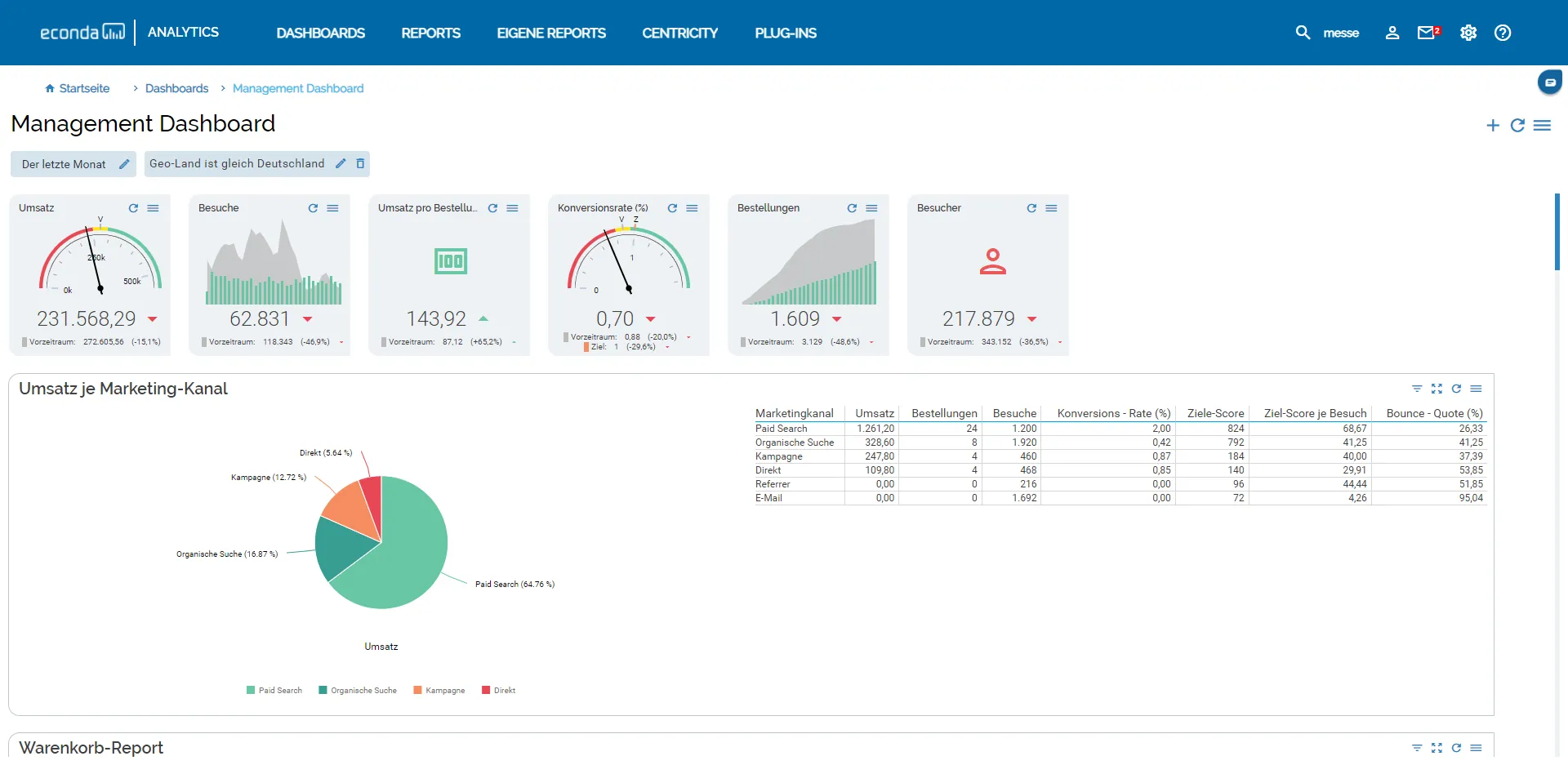This screenshot has width=1568, height=765.
Task: Toggle Paid Search legend entry in pie chart
Action: [274, 691]
